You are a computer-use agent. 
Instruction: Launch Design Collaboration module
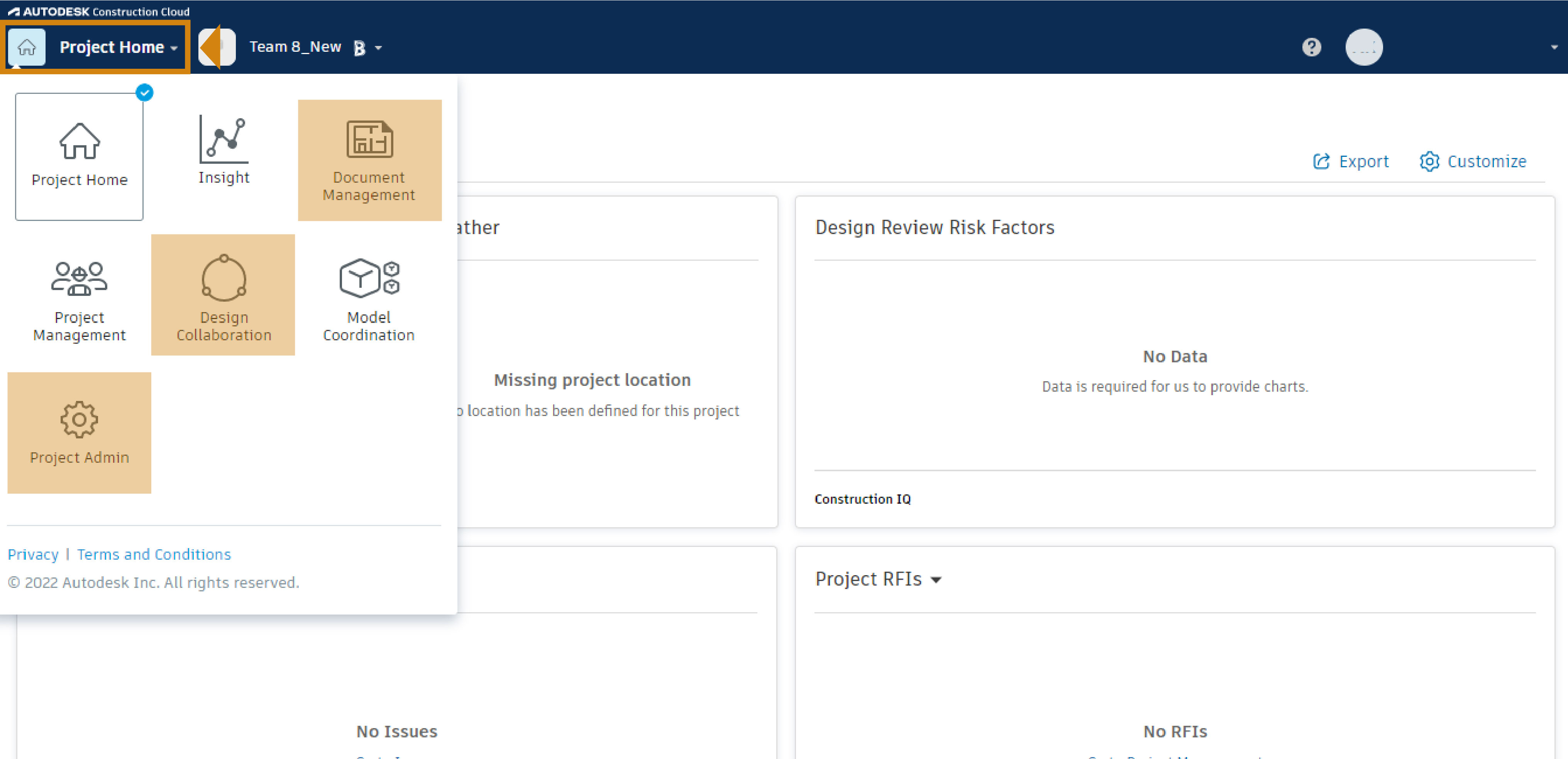pyautogui.click(x=224, y=295)
